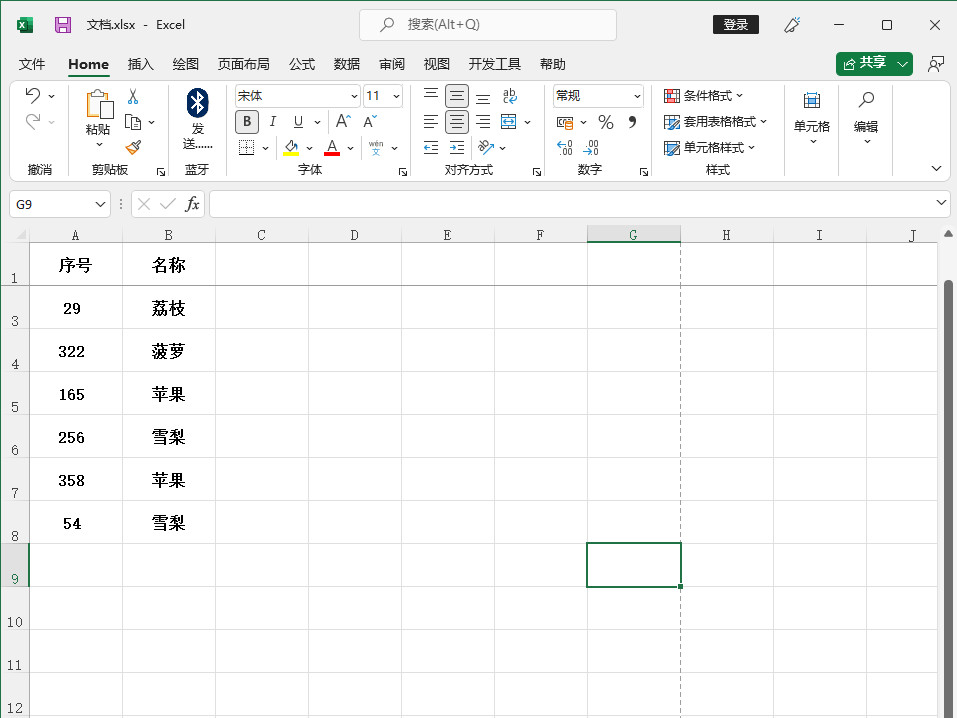Image resolution: width=957 pixels, height=718 pixels.
Task: Switch to the 页面布局 tab
Action: [x=244, y=64]
